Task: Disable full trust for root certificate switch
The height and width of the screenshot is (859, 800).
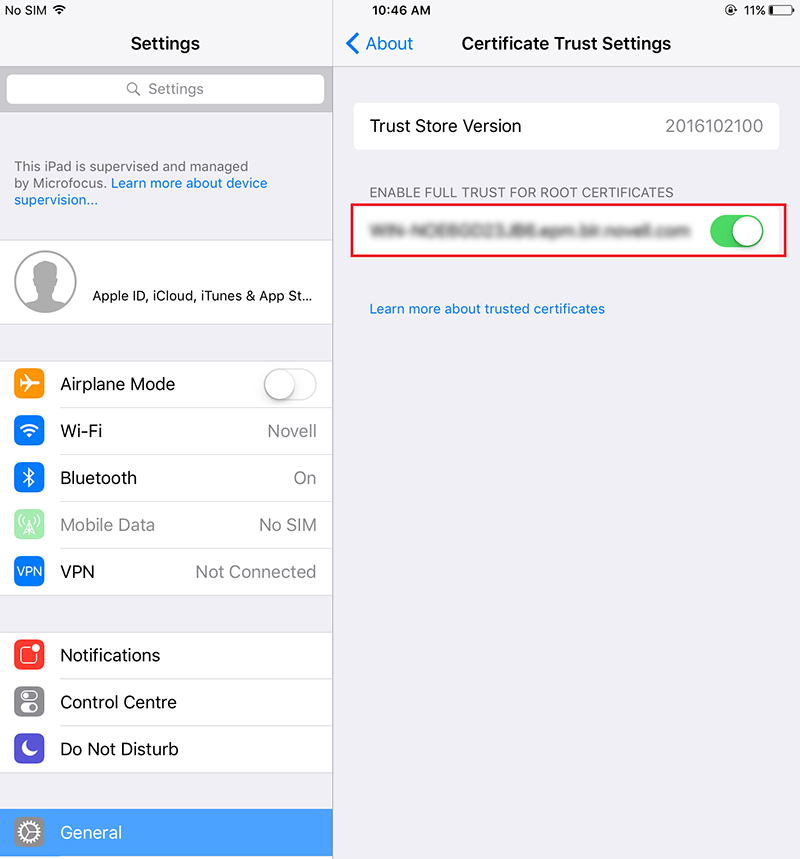Action: [x=737, y=231]
